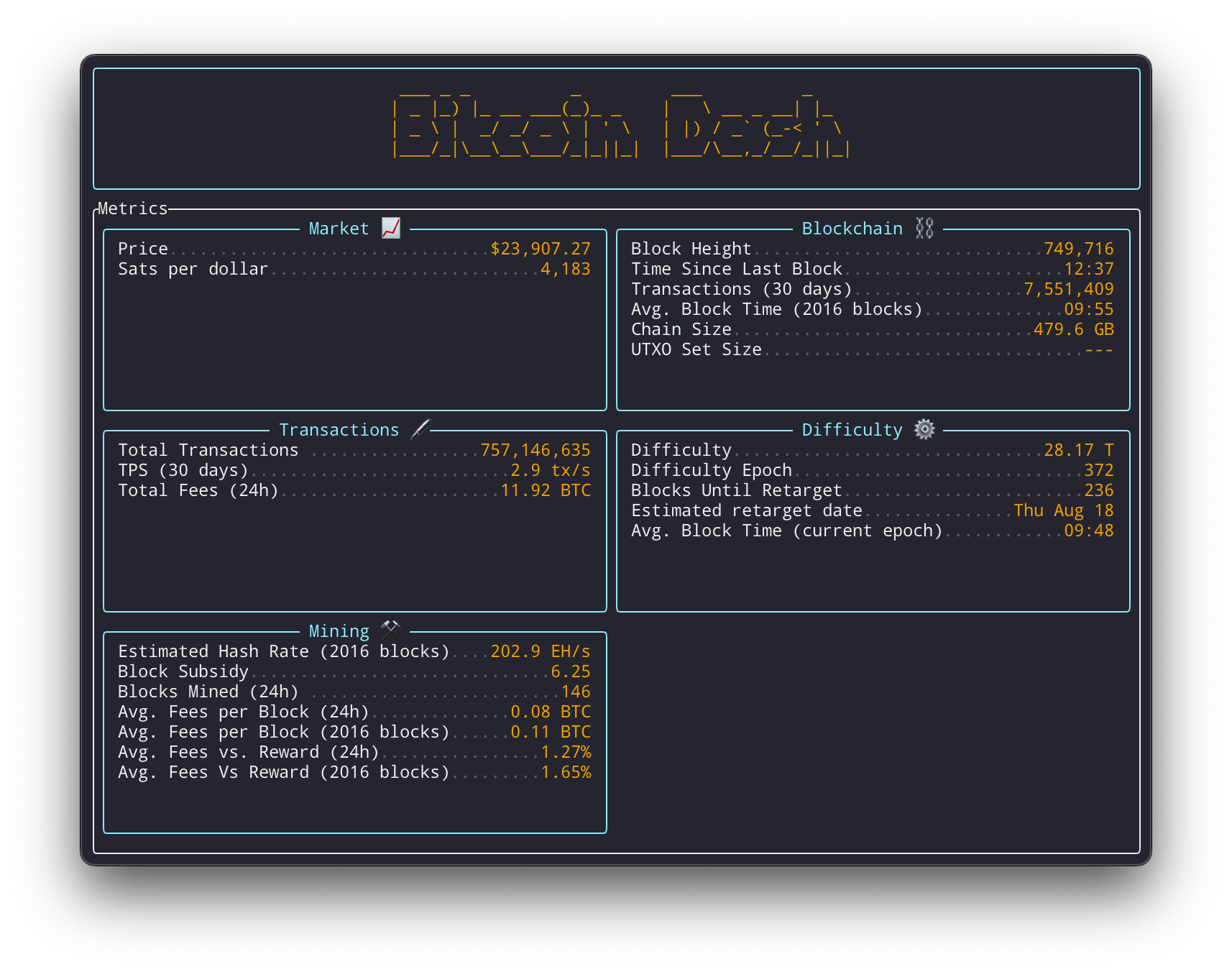Click the Block Height label
This screenshot has width=1232, height=972.
[x=691, y=249]
